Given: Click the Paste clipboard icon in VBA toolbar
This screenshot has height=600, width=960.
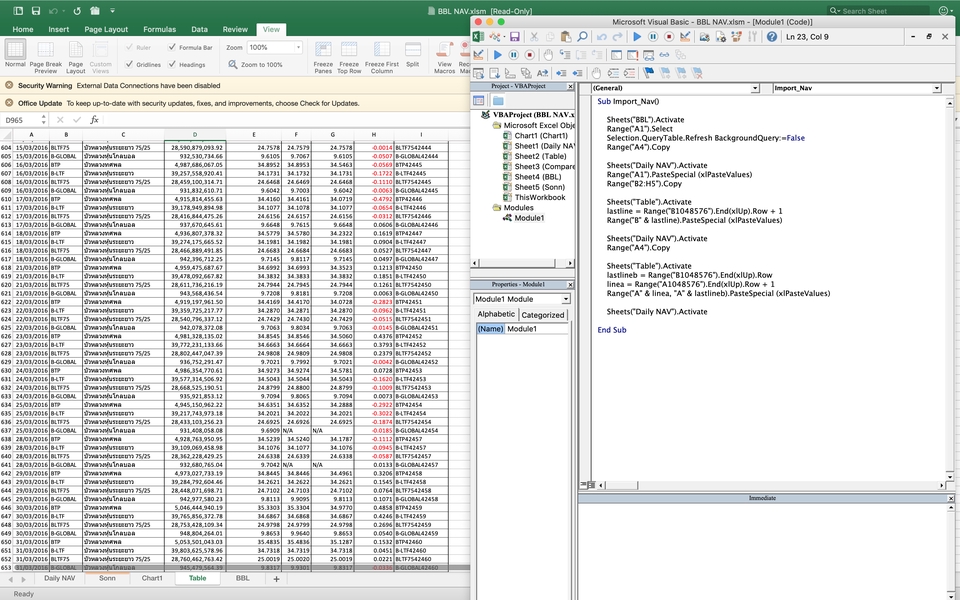Looking at the screenshot, I should 566,37.
